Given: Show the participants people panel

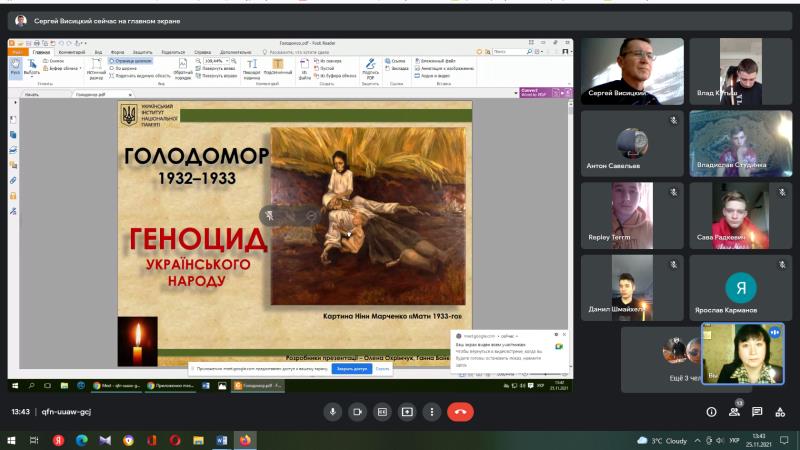Looking at the screenshot, I should point(735,411).
